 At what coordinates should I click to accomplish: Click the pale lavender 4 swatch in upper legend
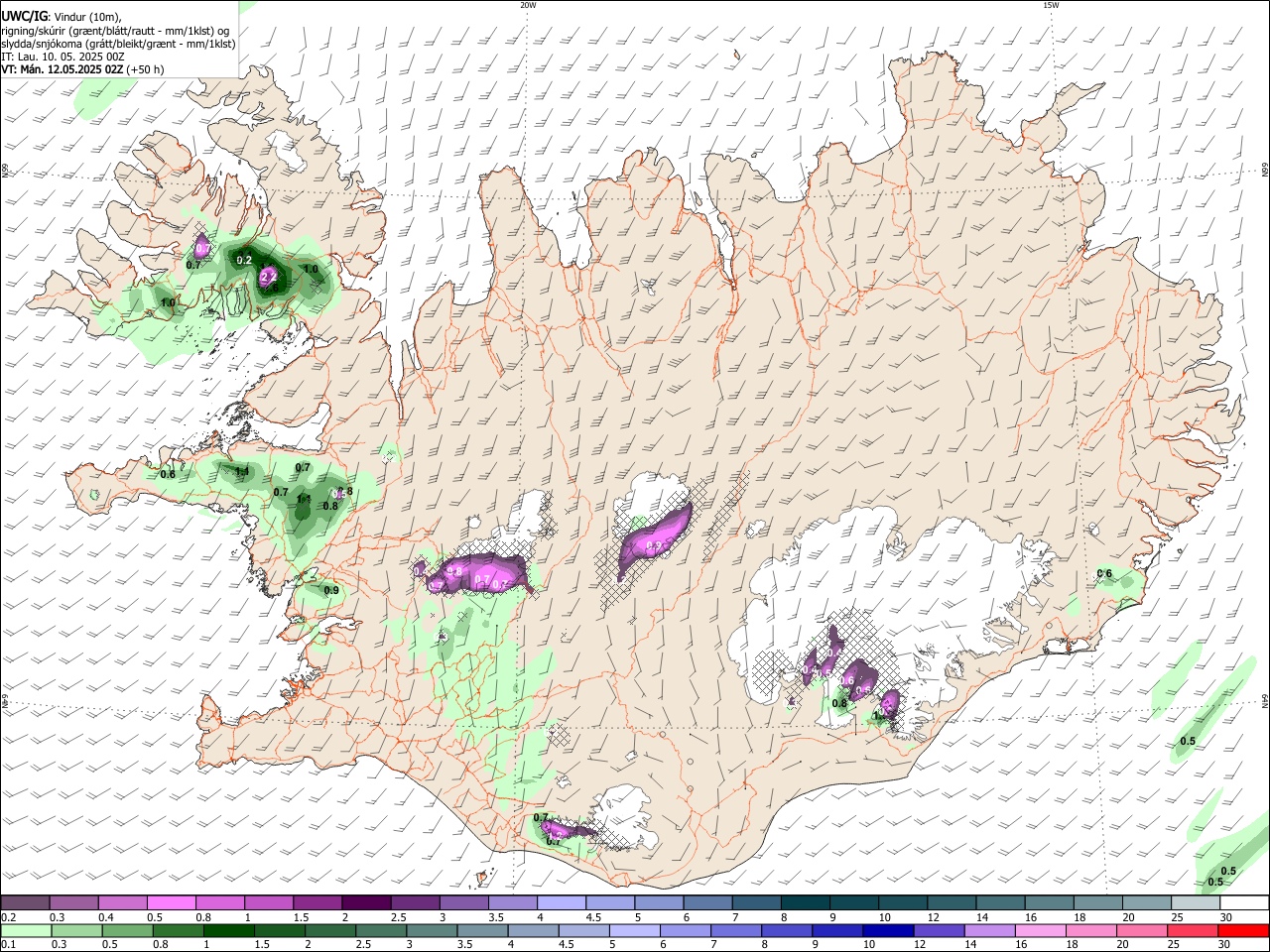click(562, 903)
